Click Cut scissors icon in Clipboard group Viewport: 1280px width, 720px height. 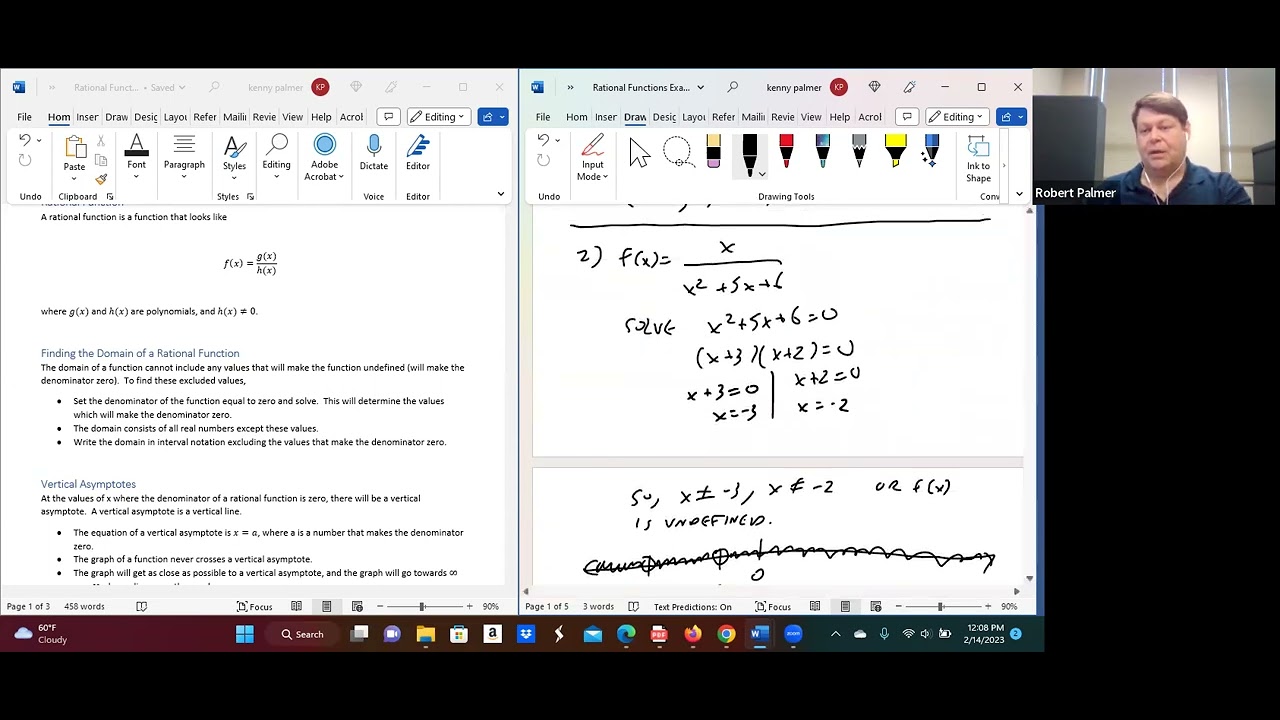[x=100, y=143]
